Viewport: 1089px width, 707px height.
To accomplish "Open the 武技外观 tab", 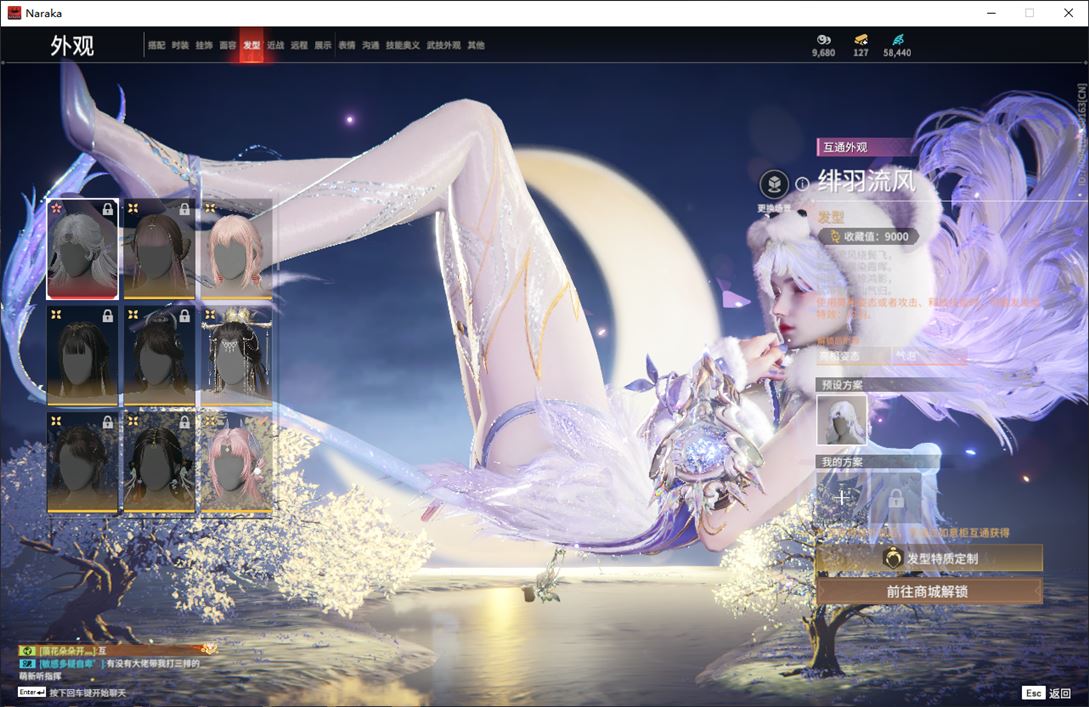I will [x=443, y=45].
